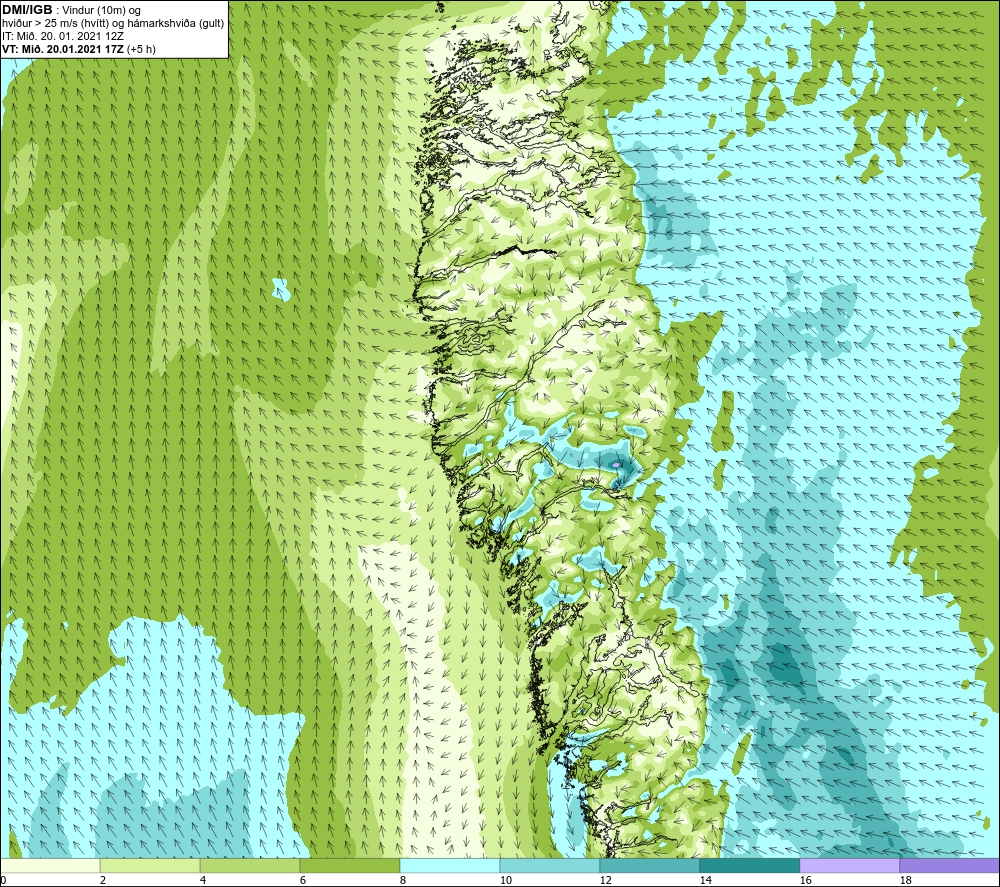The image size is (1000, 887).
Task: Click the 14–16 m/s dark teal swatch
Action: pos(749,865)
